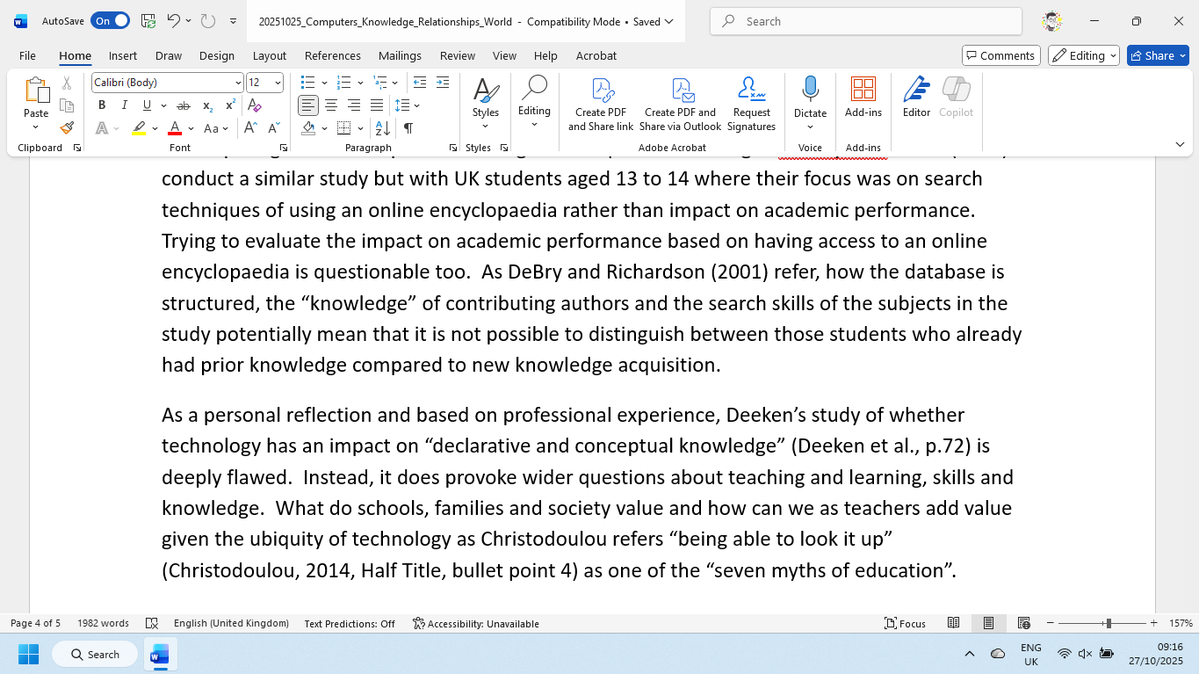Open the Layout tab
The width and height of the screenshot is (1199, 674).
(x=269, y=56)
